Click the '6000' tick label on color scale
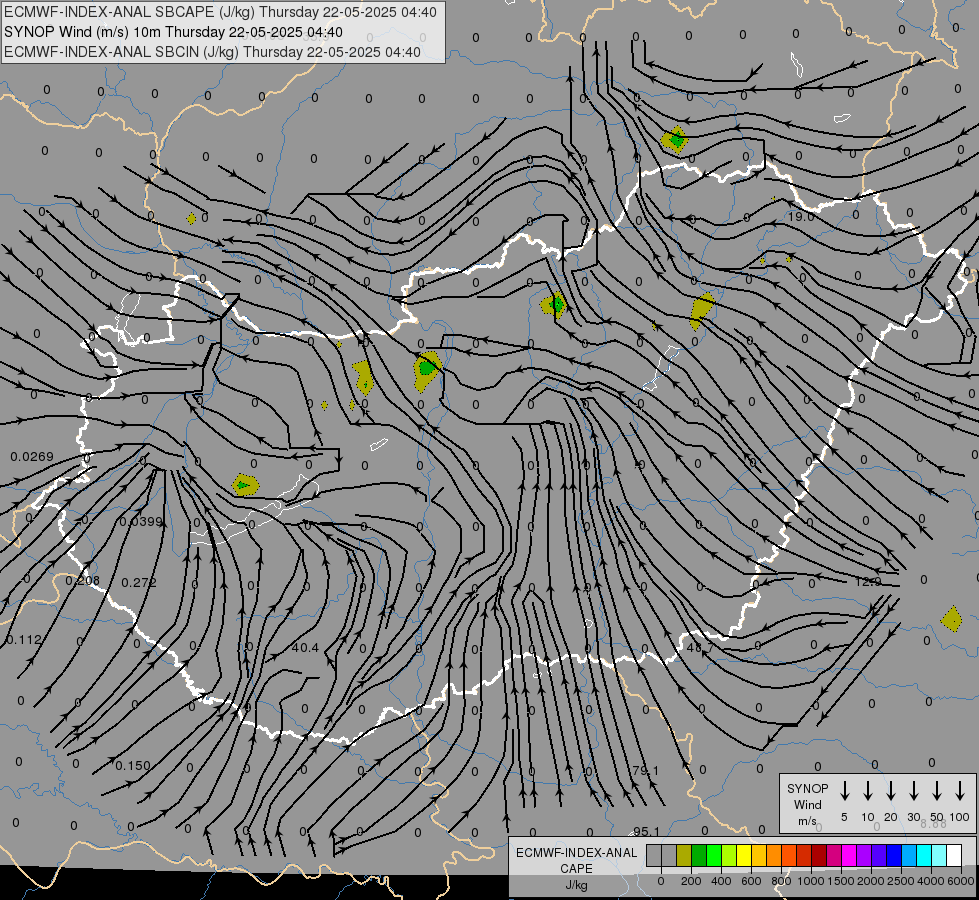The width and height of the screenshot is (979, 900). pyautogui.click(x=961, y=881)
